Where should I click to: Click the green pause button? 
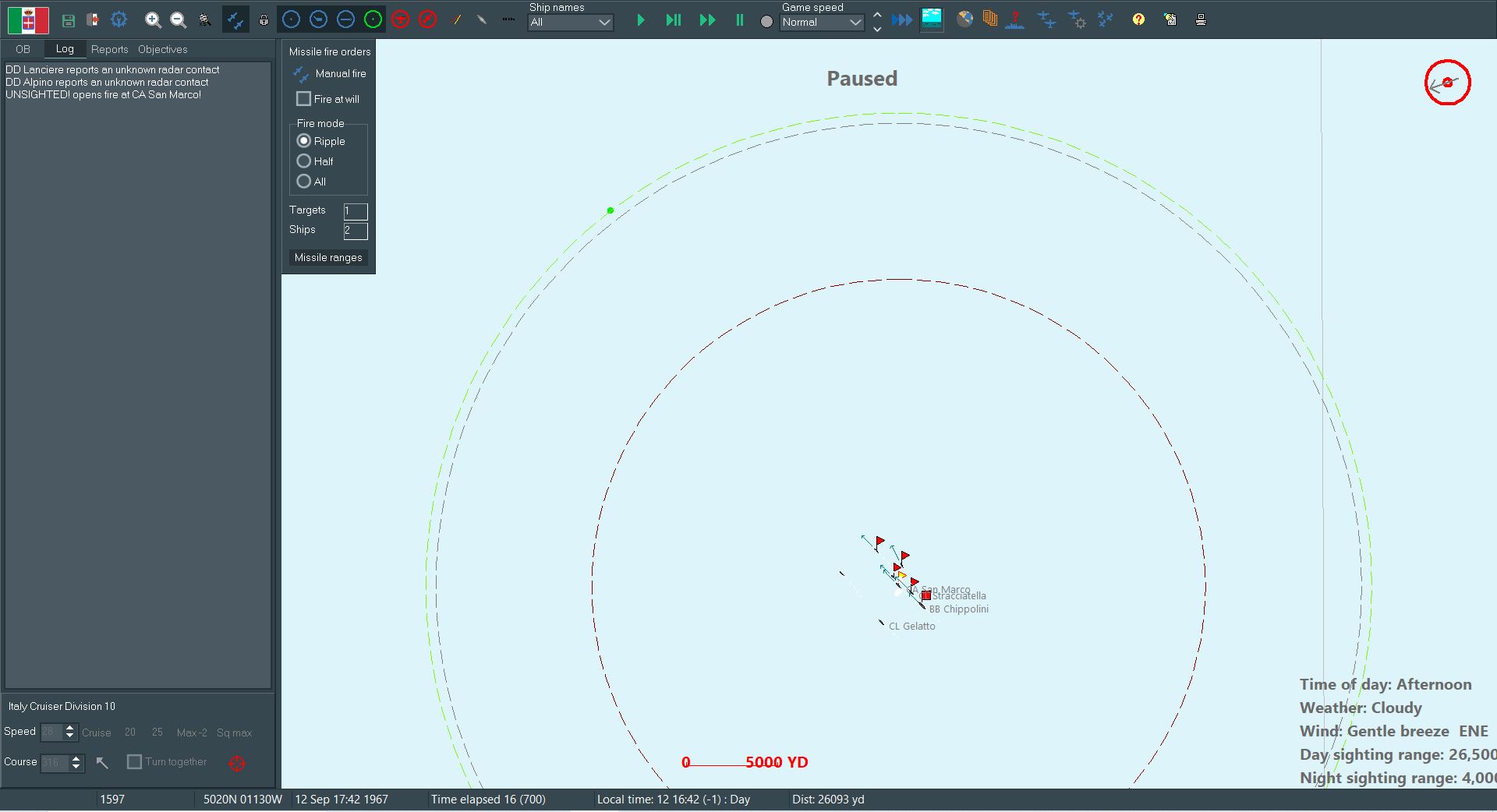[x=739, y=20]
